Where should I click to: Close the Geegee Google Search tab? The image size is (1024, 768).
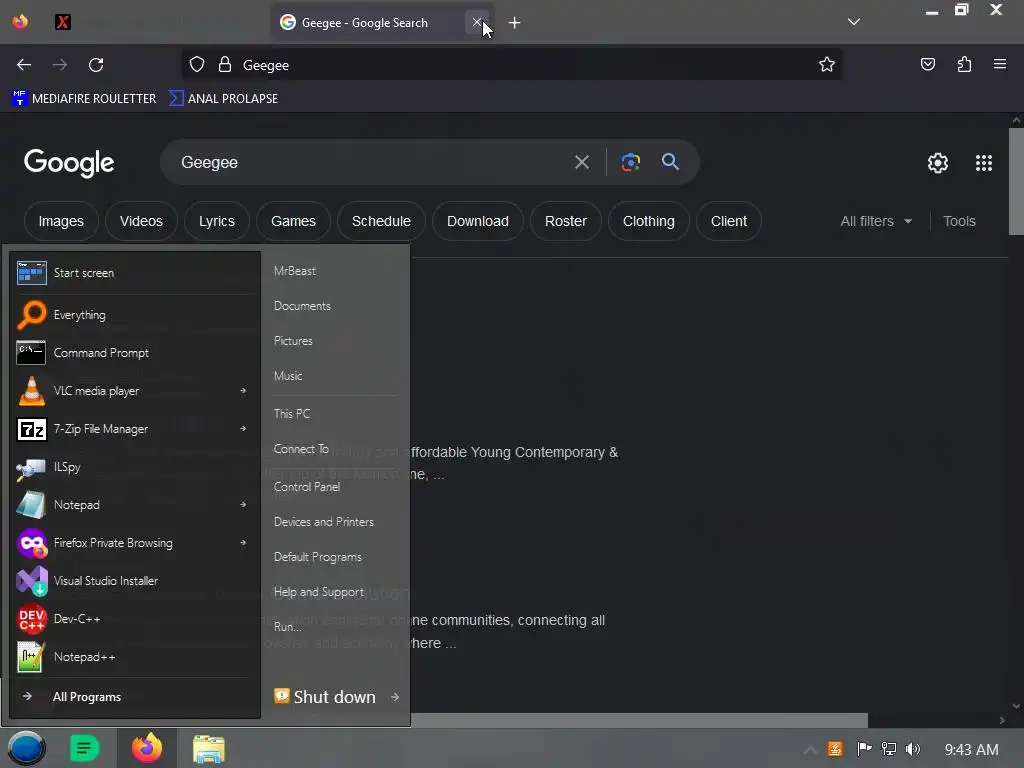pyautogui.click(x=477, y=22)
